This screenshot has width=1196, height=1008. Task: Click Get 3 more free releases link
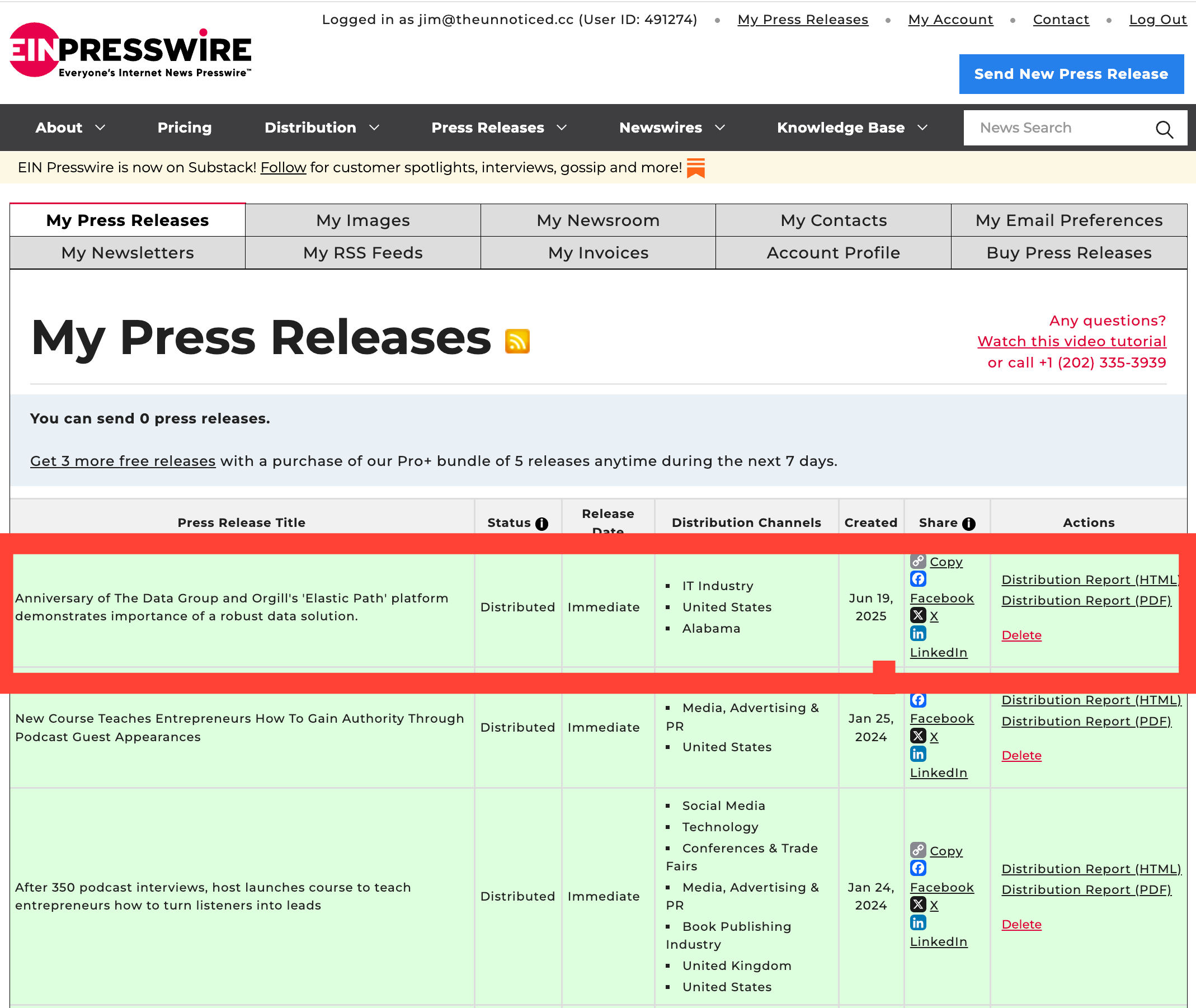[x=123, y=461]
